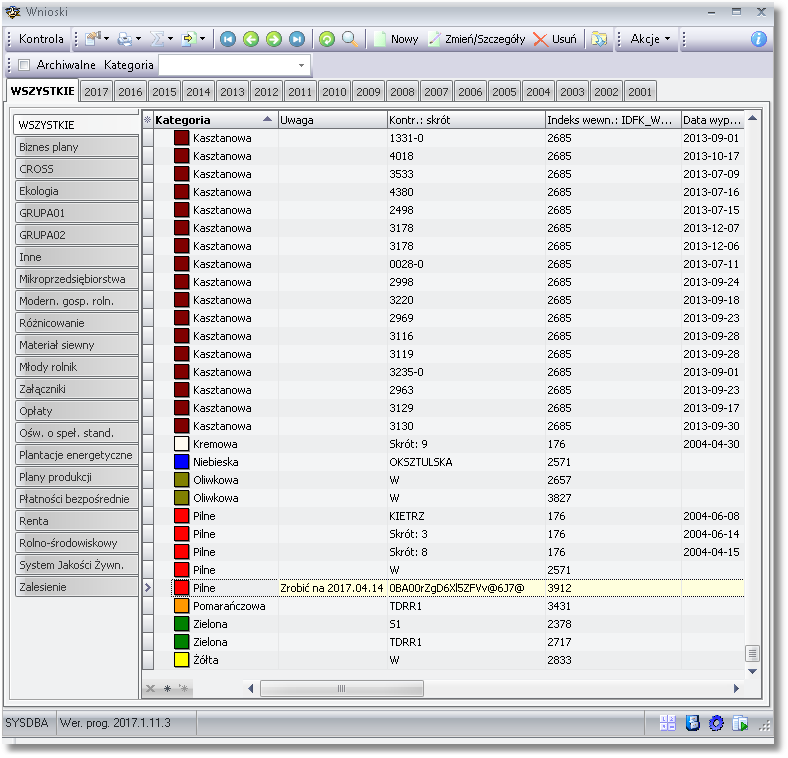This screenshot has width=788, height=758.
Task: Go to previous record green arrow
Action: pyautogui.click(x=251, y=39)
